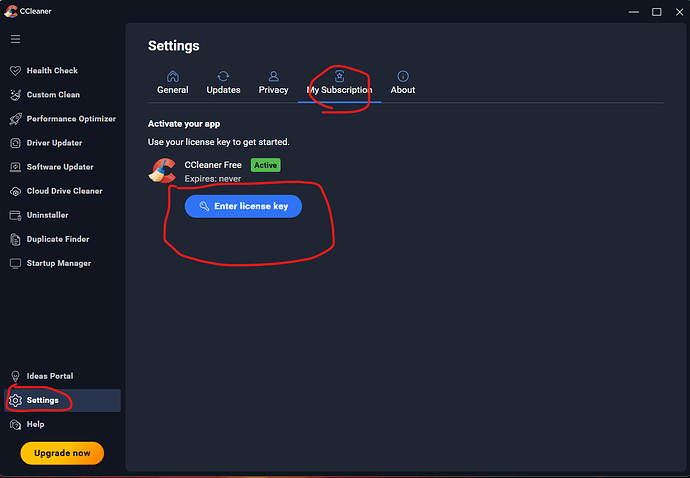Collapse sidebar with hamburger menu

[15, 39]
